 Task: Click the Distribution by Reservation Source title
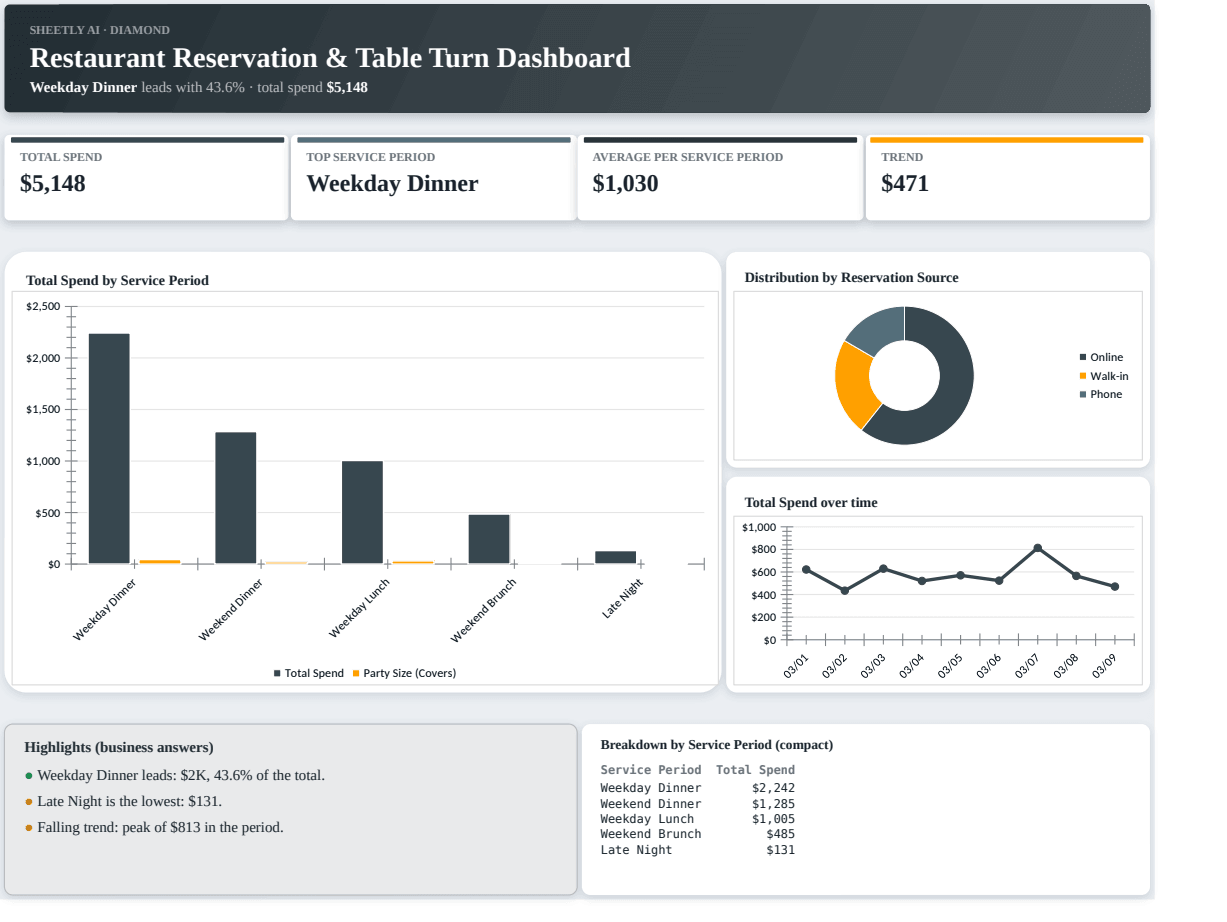pos(851,278)
